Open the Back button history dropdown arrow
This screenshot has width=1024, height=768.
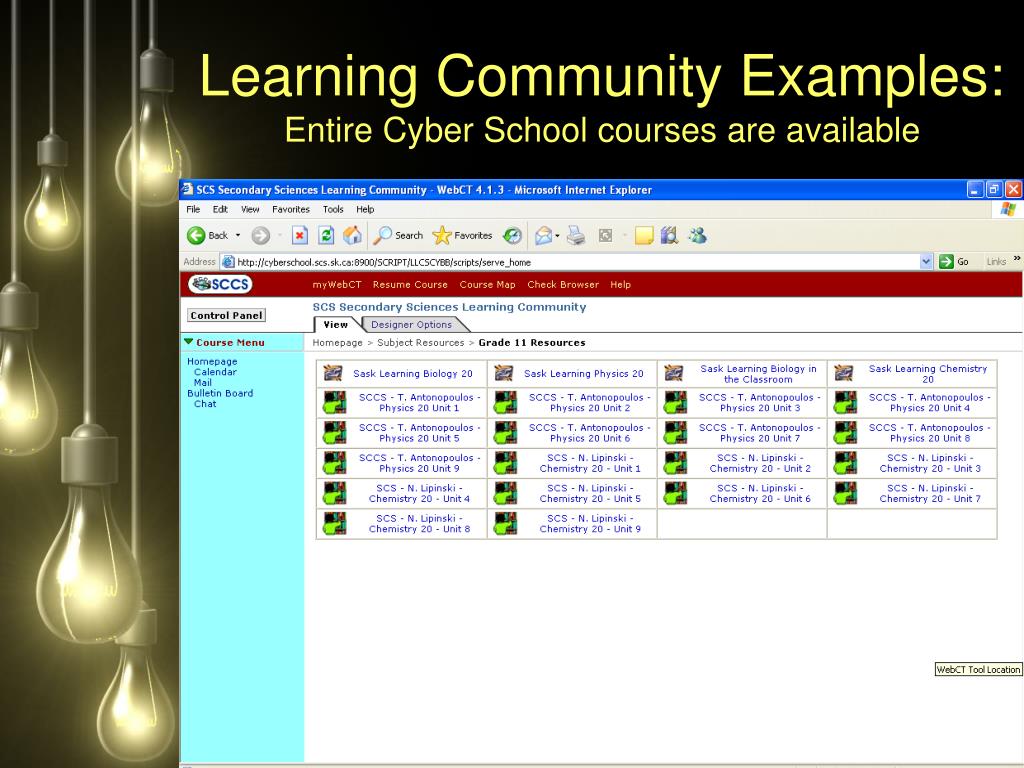[x=238, y=235]
